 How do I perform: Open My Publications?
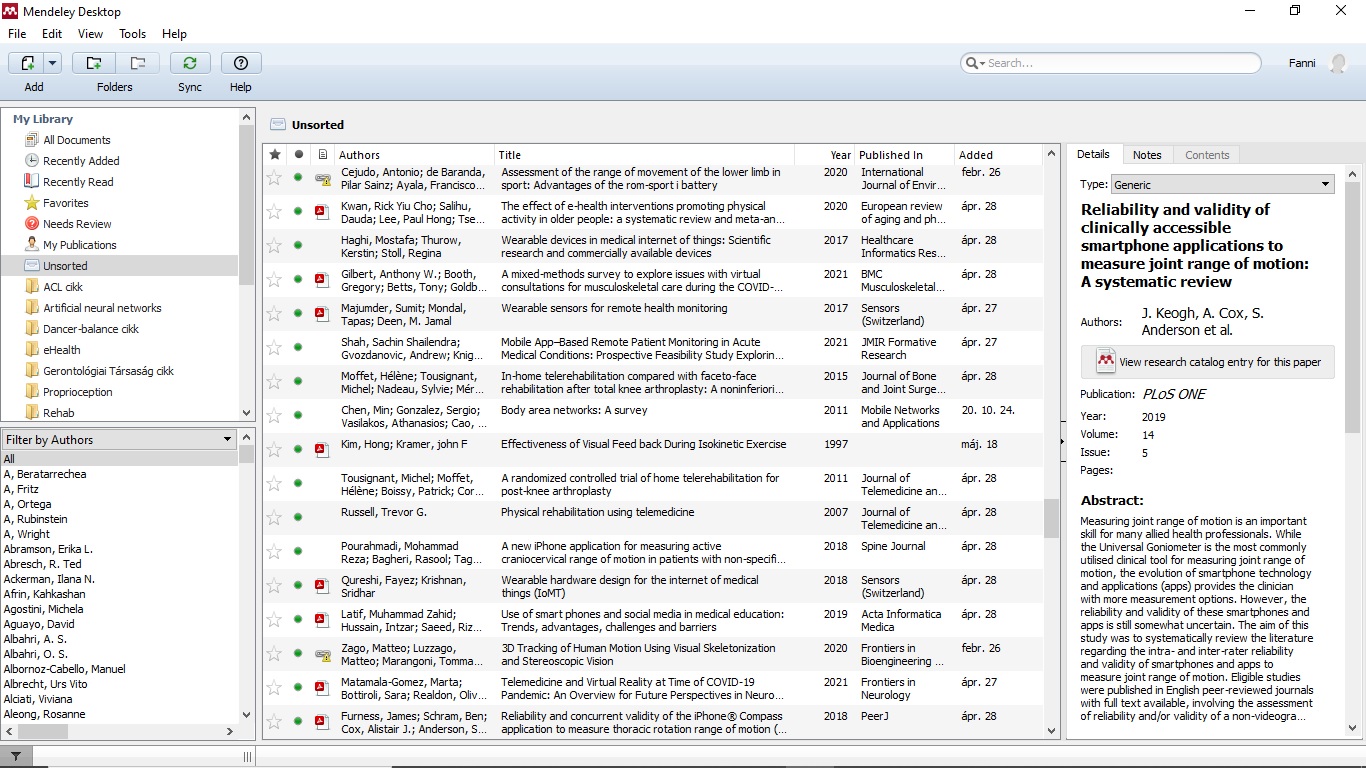coord(80,245)
